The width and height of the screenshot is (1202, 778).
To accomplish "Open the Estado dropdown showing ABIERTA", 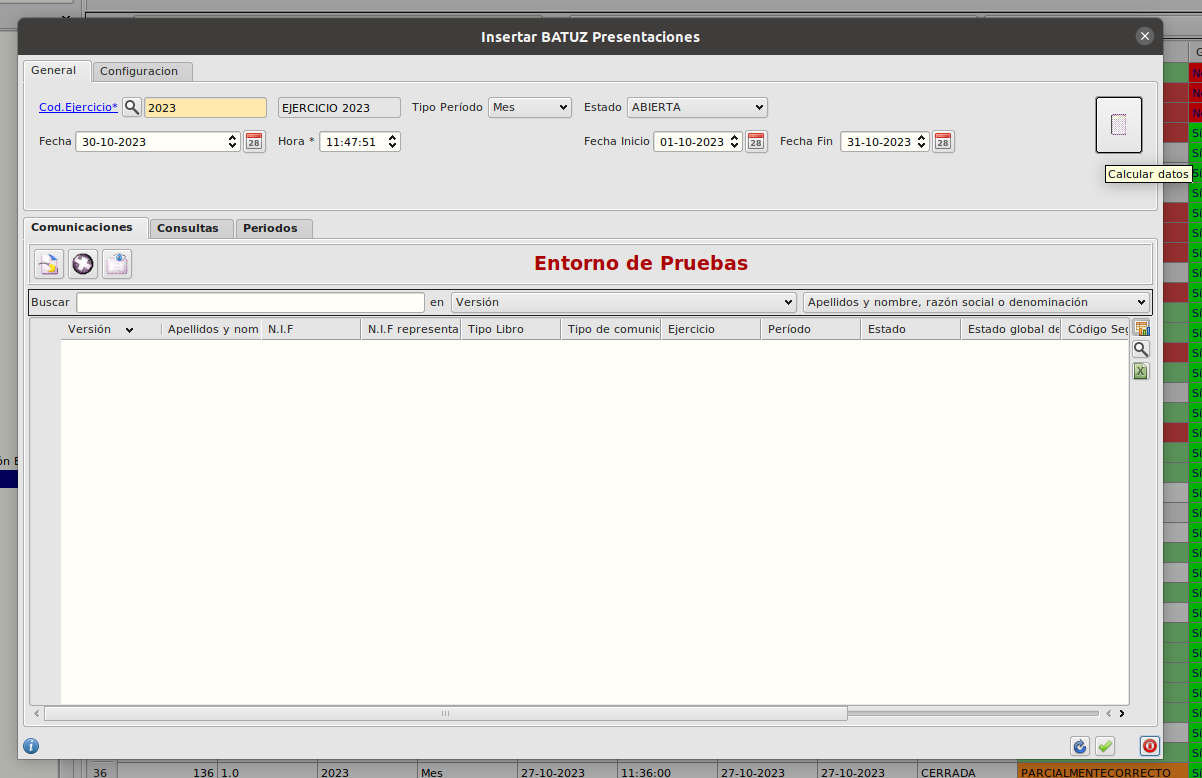I will click(x=697, y=107).
